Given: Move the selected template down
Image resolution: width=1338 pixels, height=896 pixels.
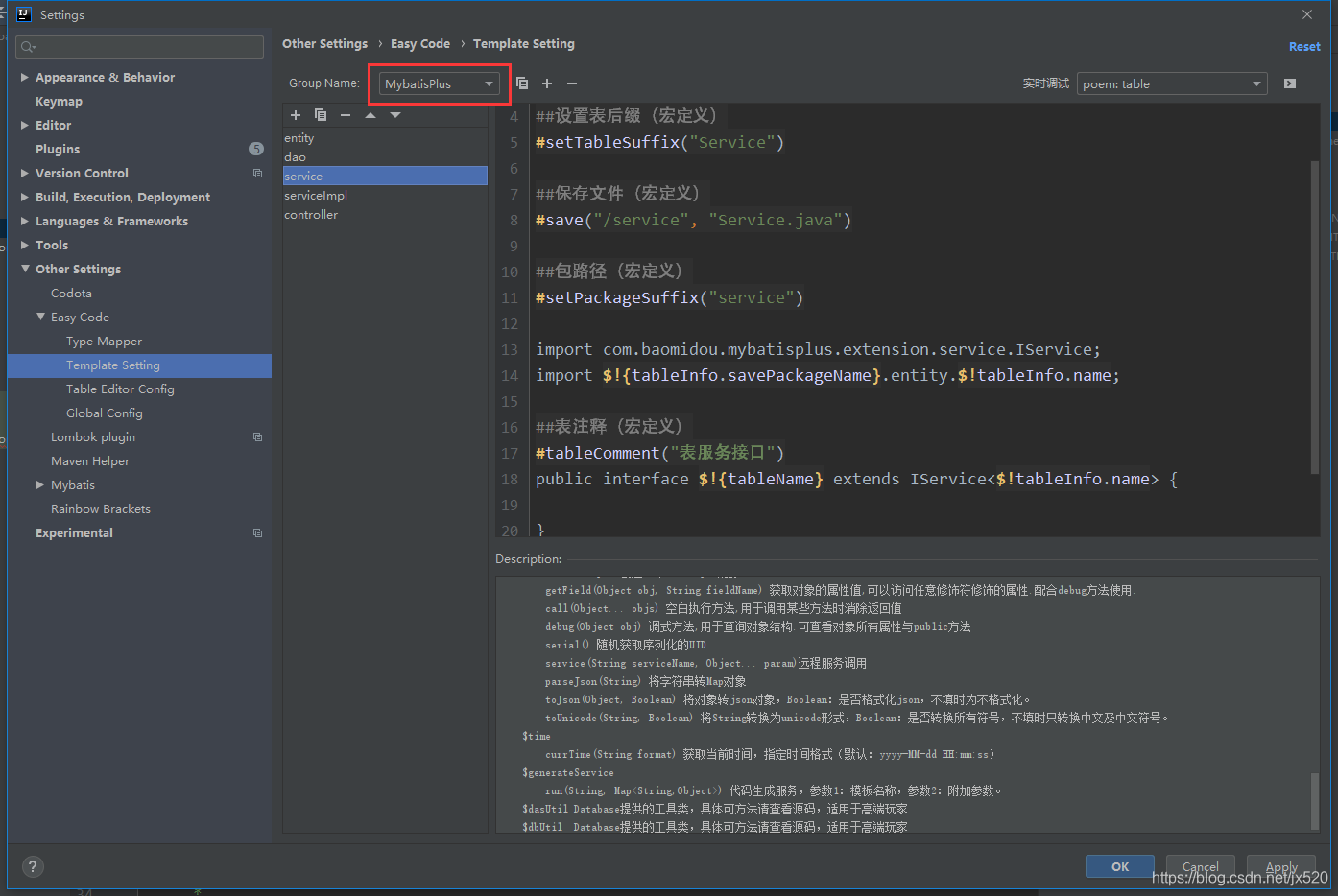Looking at the screenshot, I should click(395, 115).
